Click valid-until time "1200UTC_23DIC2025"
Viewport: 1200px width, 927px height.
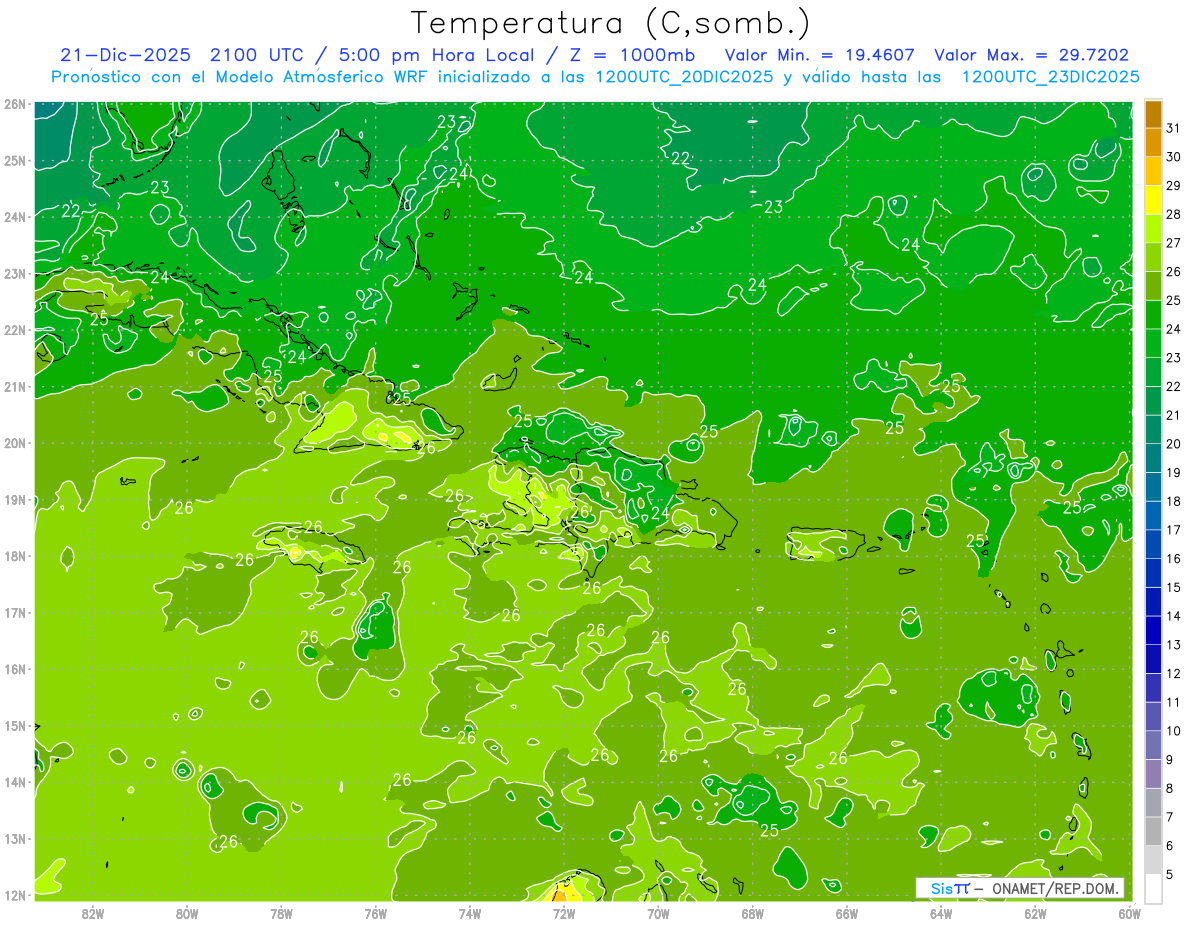pos(1050,77)
